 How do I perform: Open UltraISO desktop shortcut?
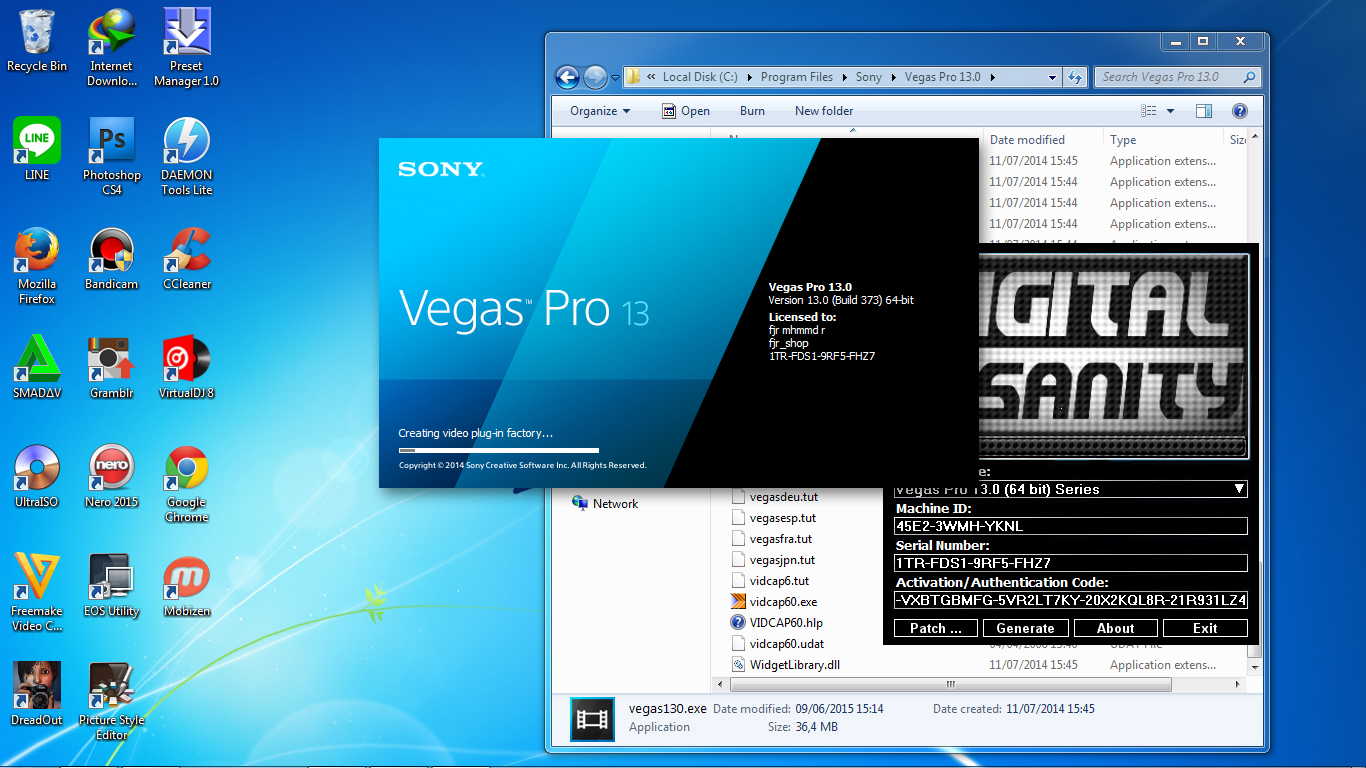(37, 476)
